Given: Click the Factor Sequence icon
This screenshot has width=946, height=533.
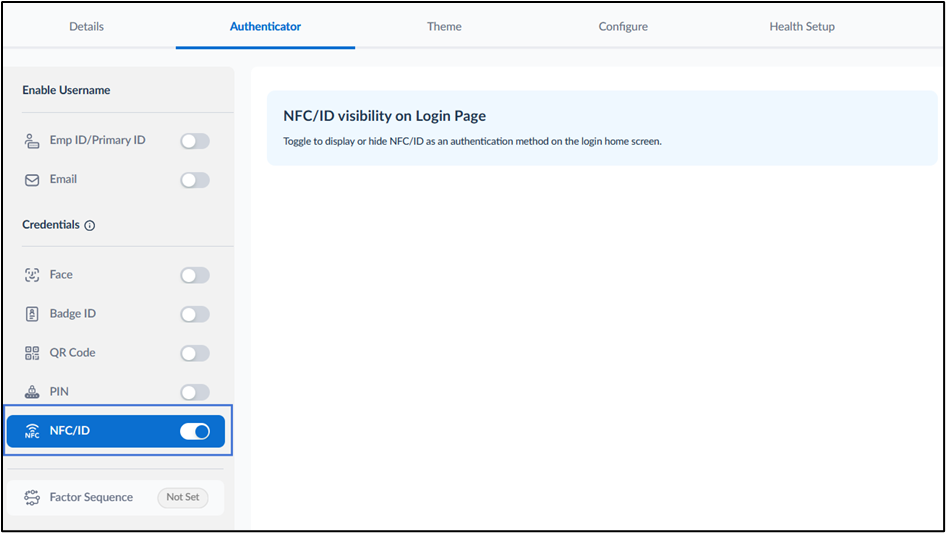Looking at the screenshot, I should 32,498.
